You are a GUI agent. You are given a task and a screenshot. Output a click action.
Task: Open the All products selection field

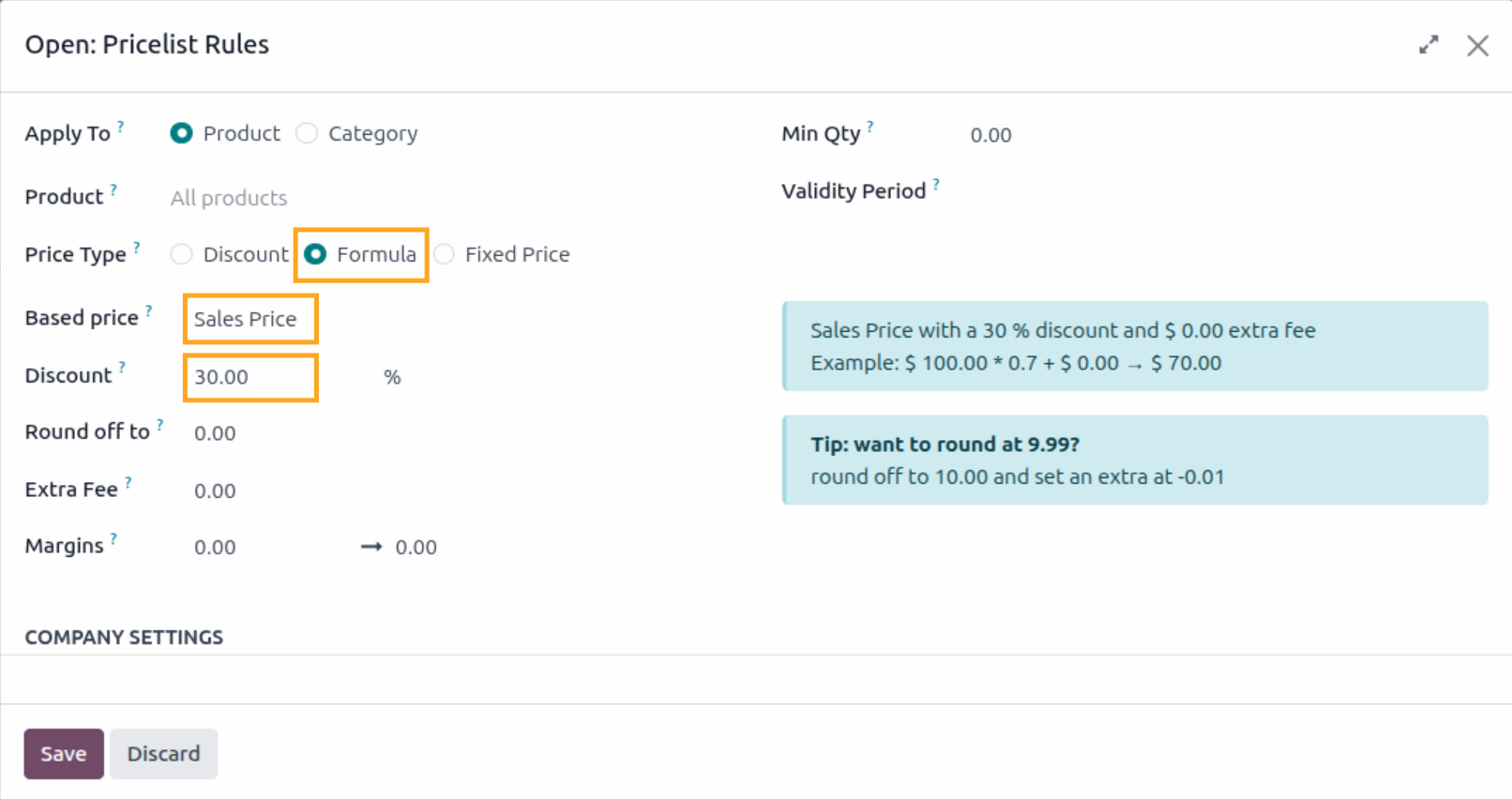pyautogui.click(x=228, y=198)
